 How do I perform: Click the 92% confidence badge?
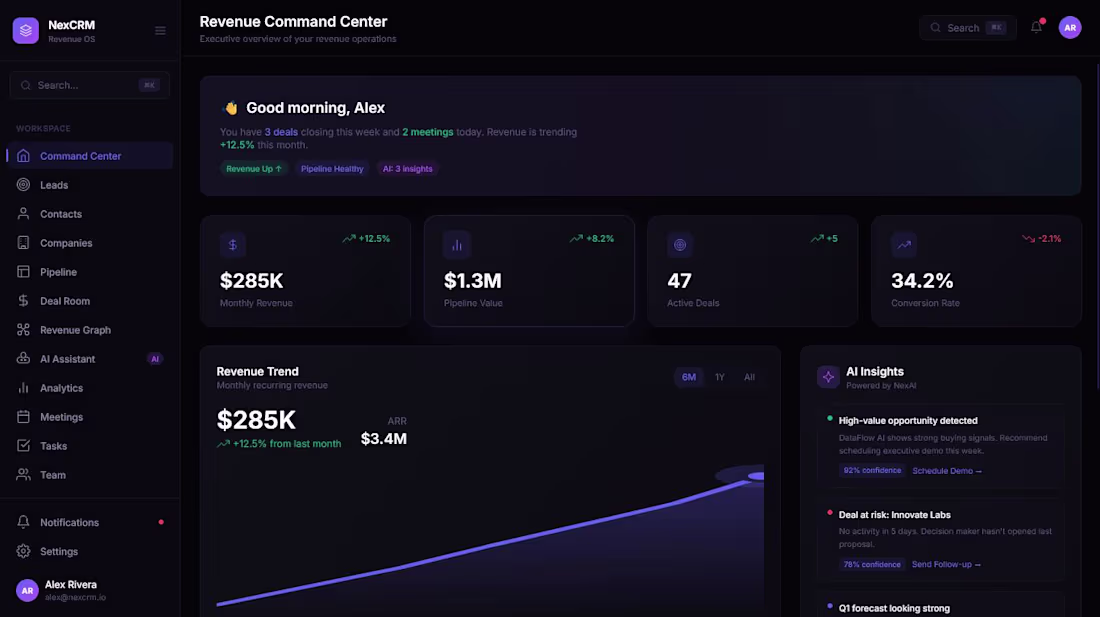click(x=872, y=470)
